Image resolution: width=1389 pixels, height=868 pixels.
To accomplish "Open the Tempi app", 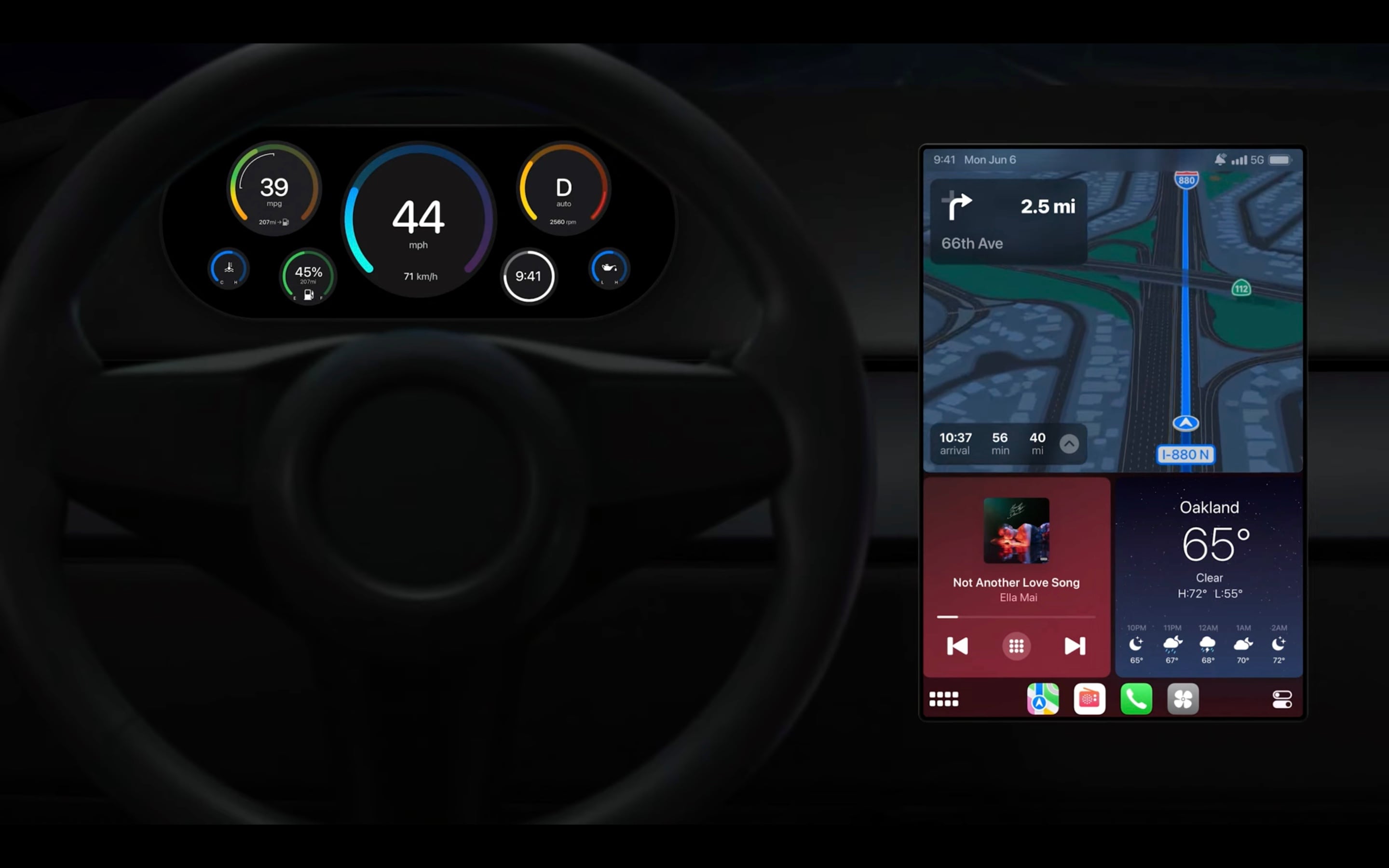I will tap(1183, 698).
